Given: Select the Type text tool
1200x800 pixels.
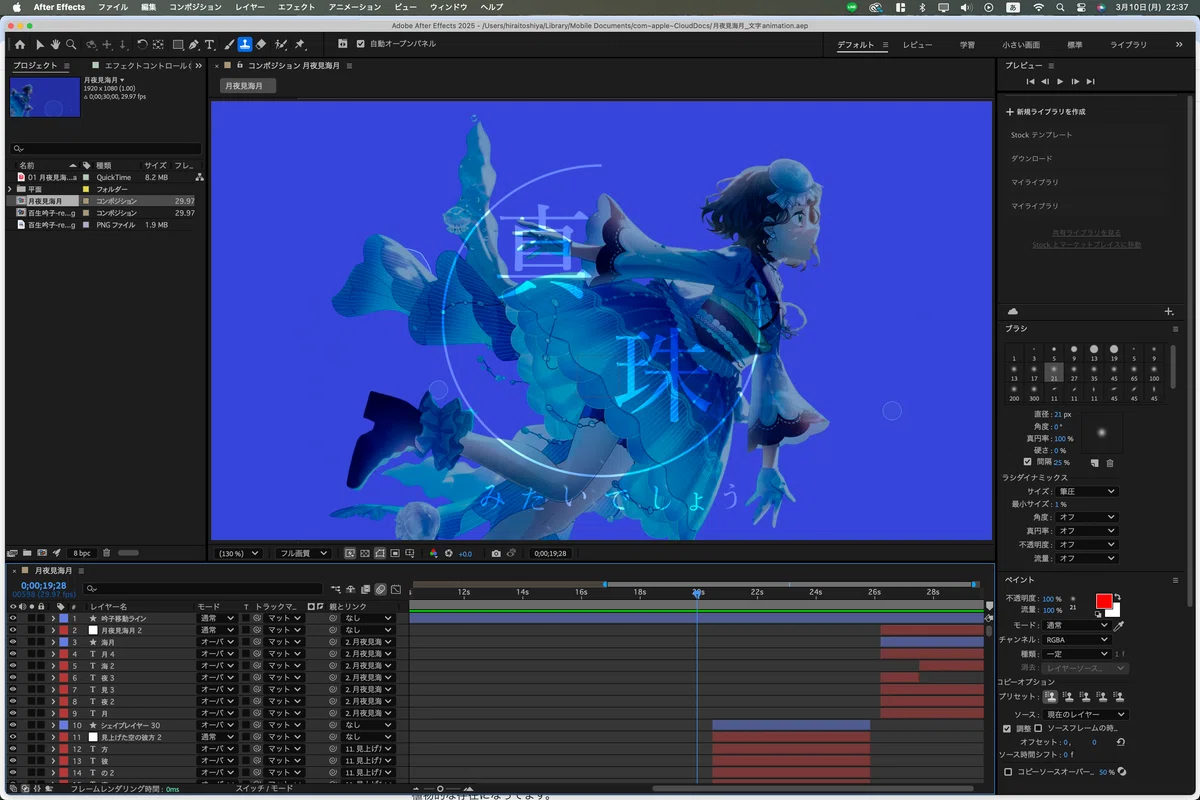Looking at the screenshot, I should pos(209,45).
